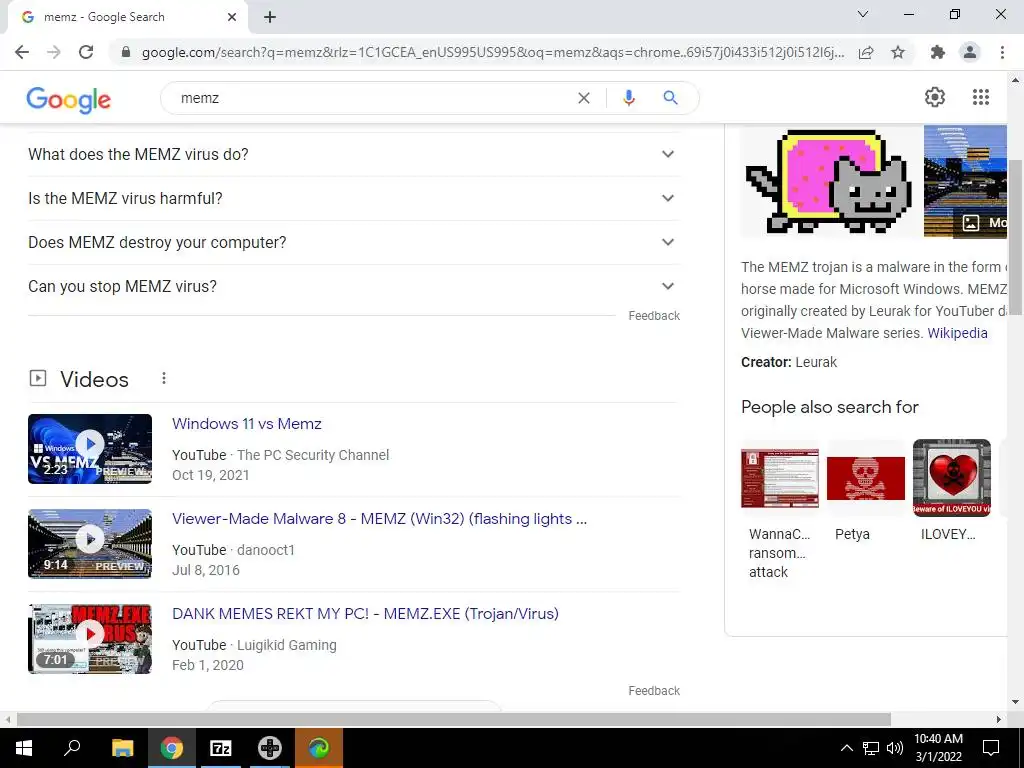Play the 7:01 MEMZ.EXE video thumbnail
The width and height of the screenshot is (1024, 768).
[x=90, y=639]
